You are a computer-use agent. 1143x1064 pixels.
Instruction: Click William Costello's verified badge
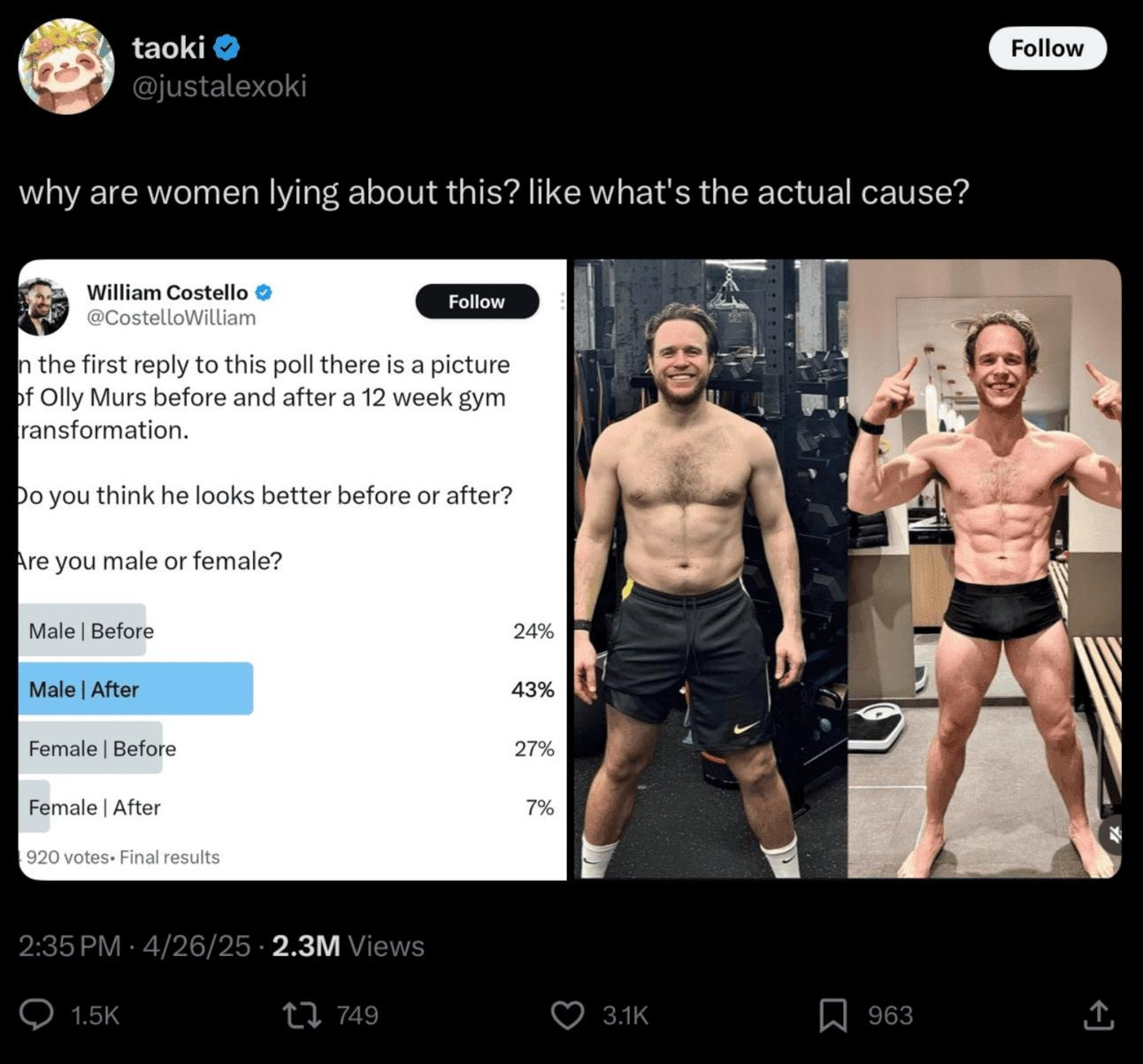(264, 292)
